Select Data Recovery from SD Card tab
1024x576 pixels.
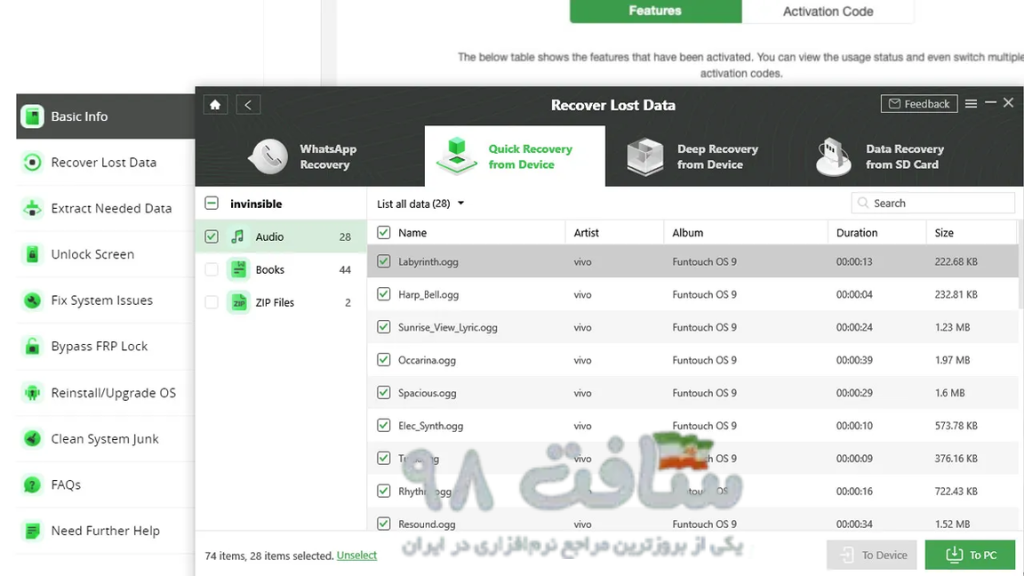882,157
